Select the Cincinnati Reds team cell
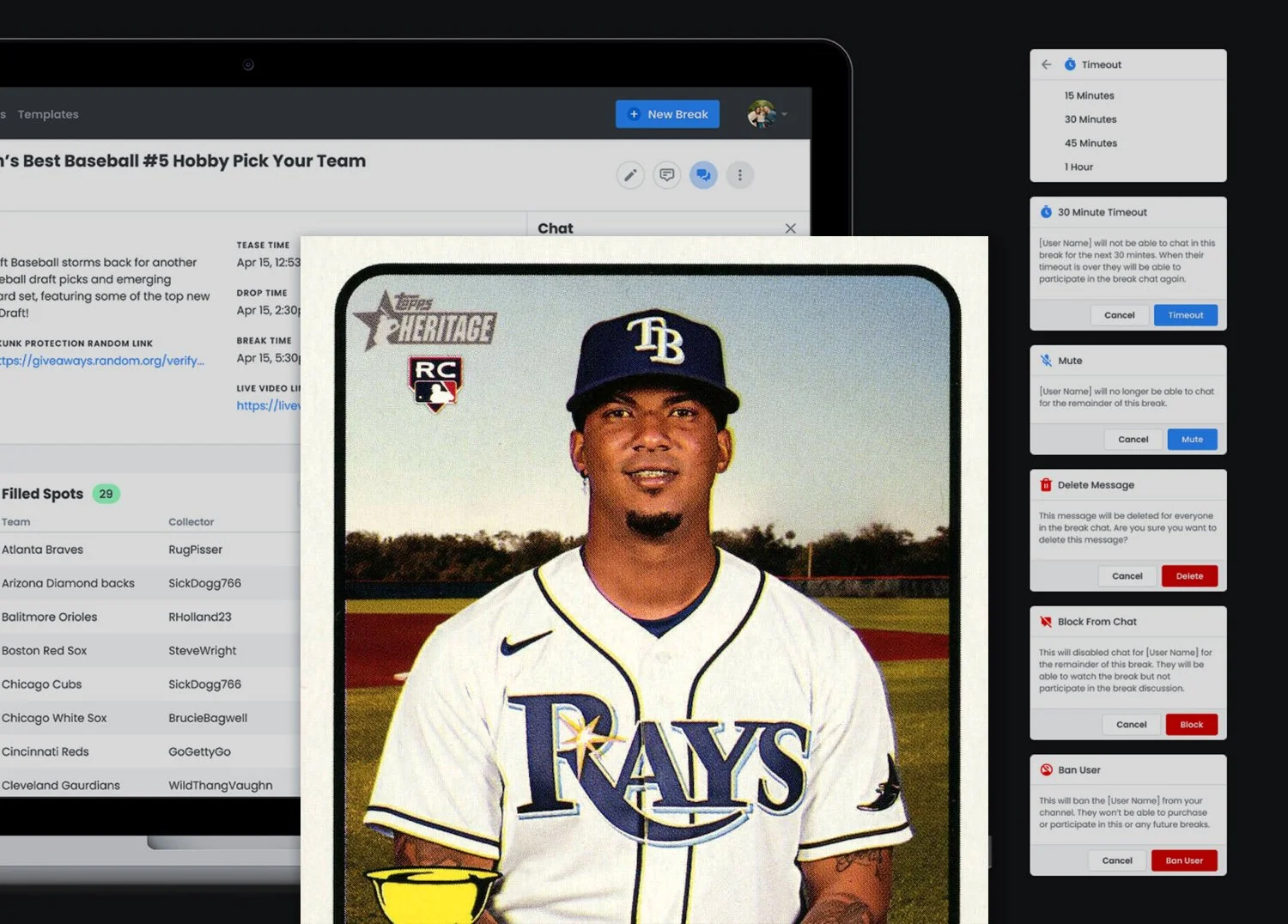Image resolution: width=1288 pixels, height=924 pixels. (45, 751)
